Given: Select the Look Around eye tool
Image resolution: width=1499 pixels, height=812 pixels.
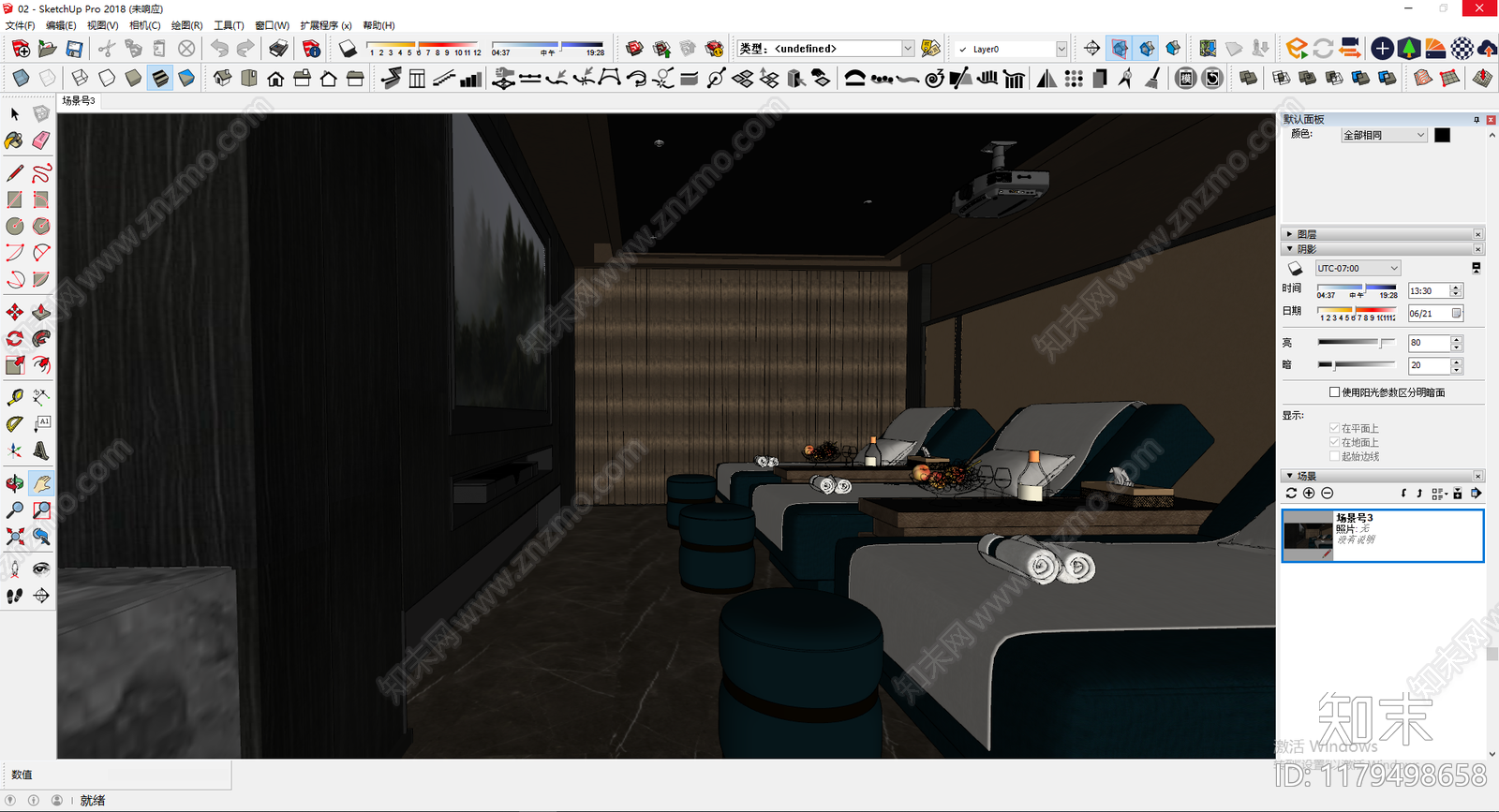Looking at the screenshot, I should 41,568.
